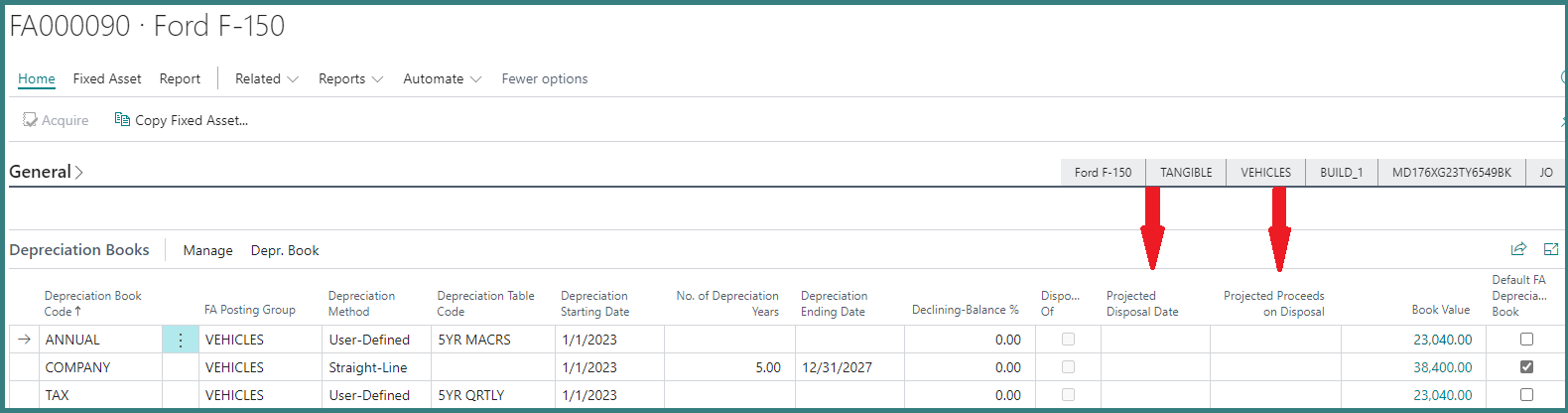Open ANNUAL book value 23,040.00 link
The height and width of the screenshot is (413, 1568).
click(x=1443, y=340)
